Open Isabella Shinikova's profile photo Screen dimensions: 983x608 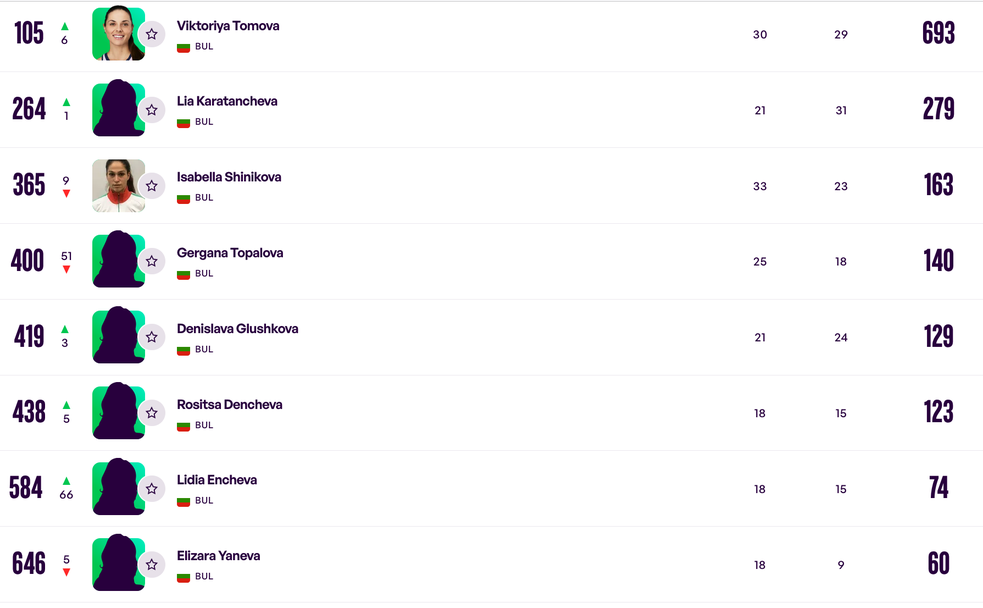(x=117, y=186)
